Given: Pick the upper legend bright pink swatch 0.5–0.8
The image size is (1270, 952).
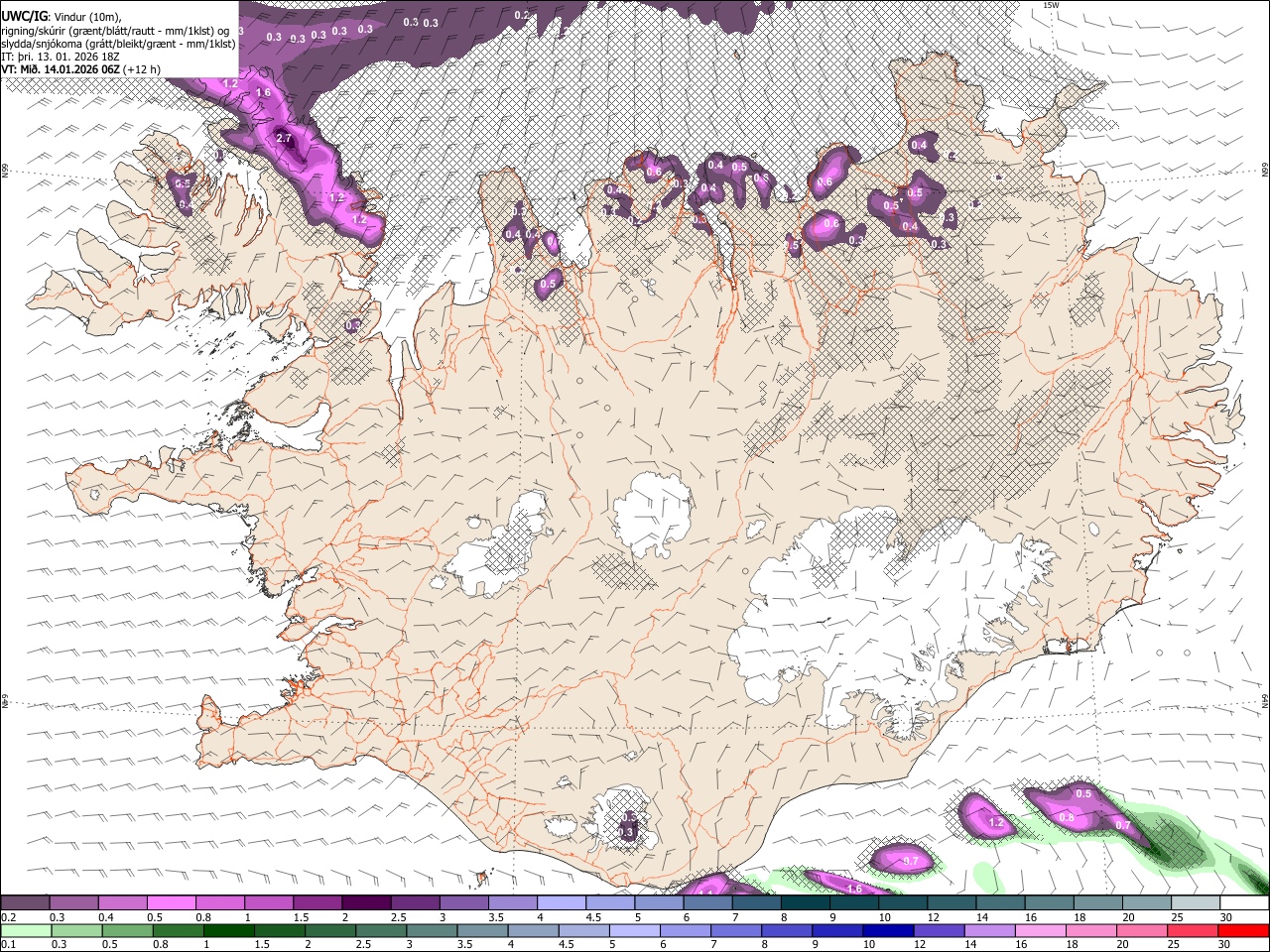Looking at the screenshot, I should (x=171, y=902).
